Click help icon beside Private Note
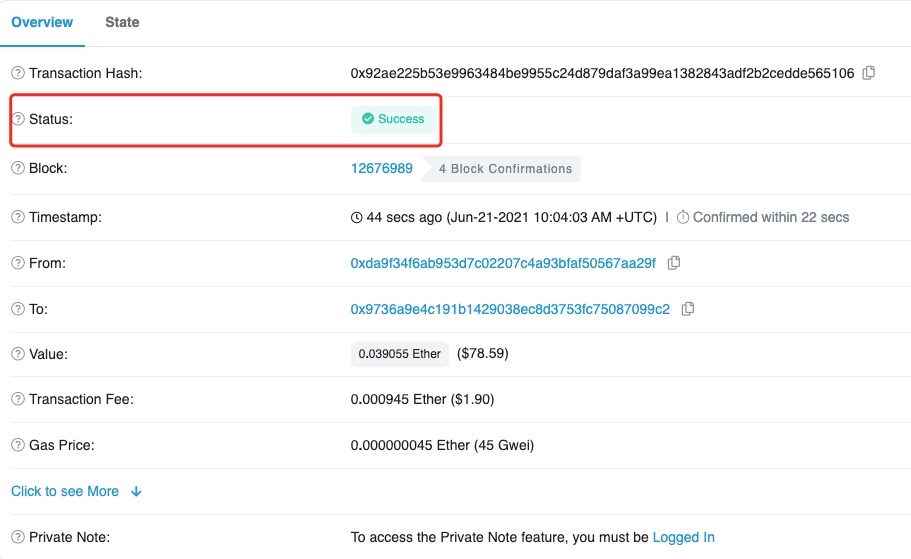 [18, 537]
